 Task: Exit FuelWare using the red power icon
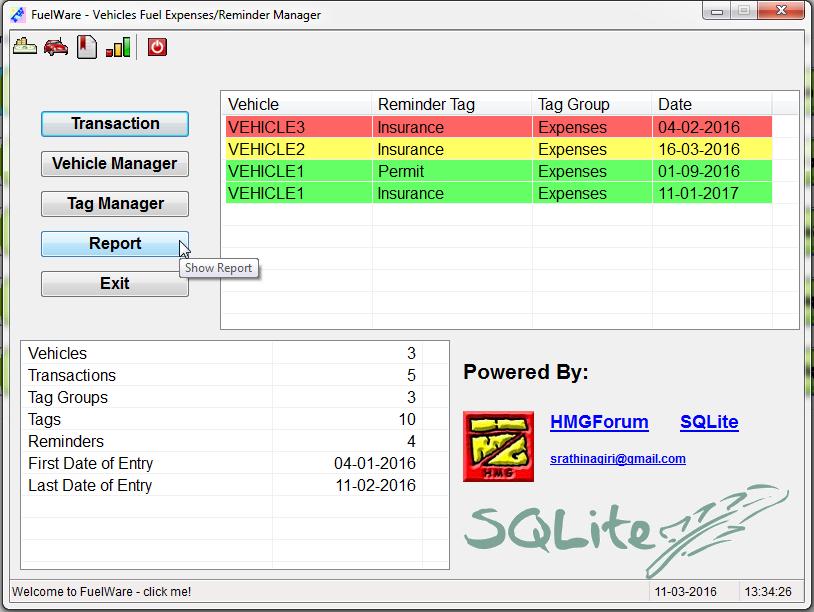[x=156, y=46]
